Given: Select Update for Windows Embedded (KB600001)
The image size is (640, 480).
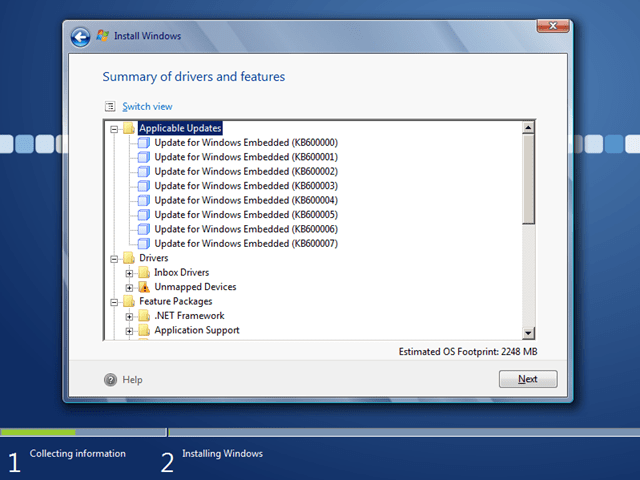Looking at the screenshot, I should point(246,157).
